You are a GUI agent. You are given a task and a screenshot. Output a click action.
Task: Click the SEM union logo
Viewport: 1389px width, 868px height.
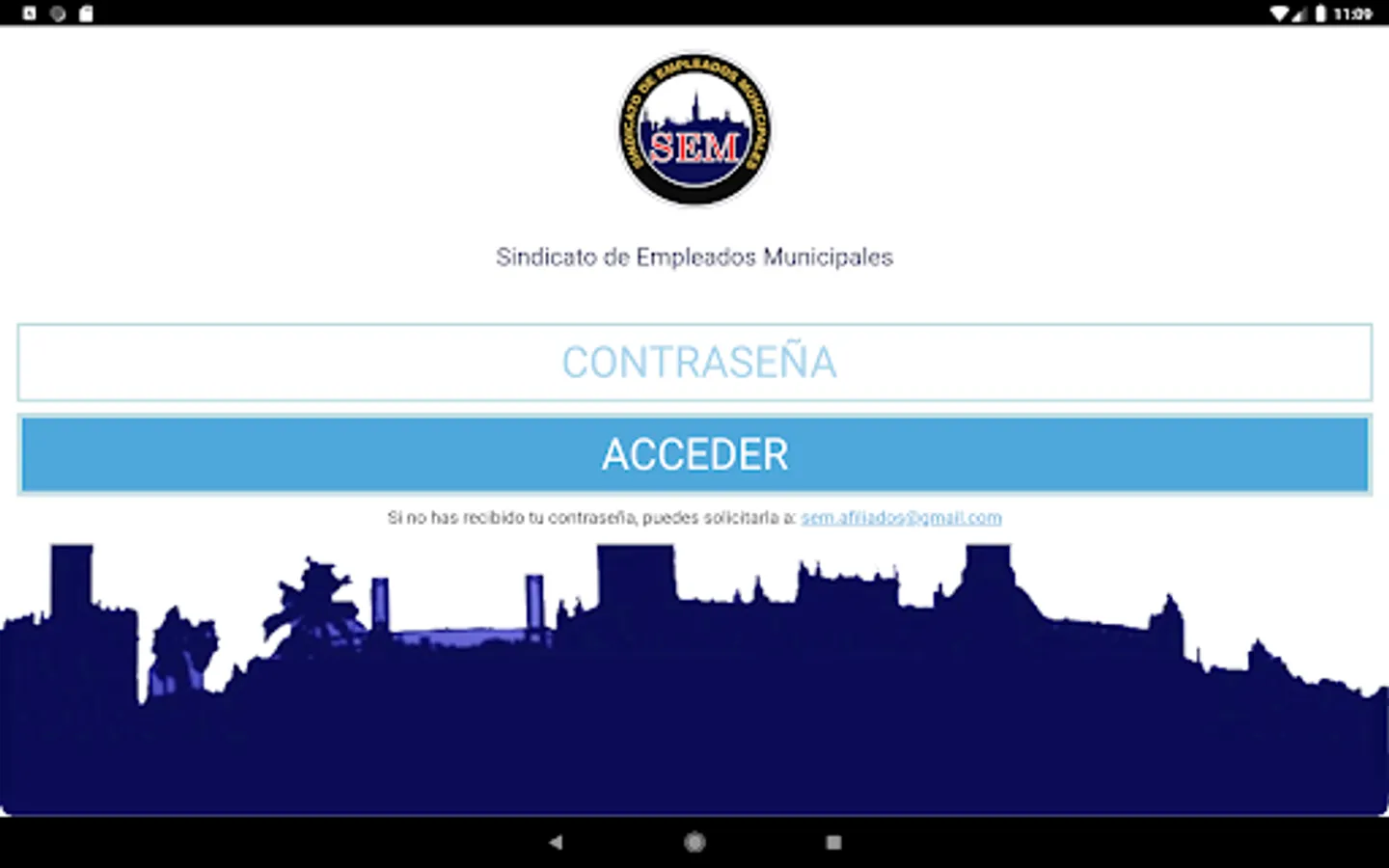tap(694, 128)
